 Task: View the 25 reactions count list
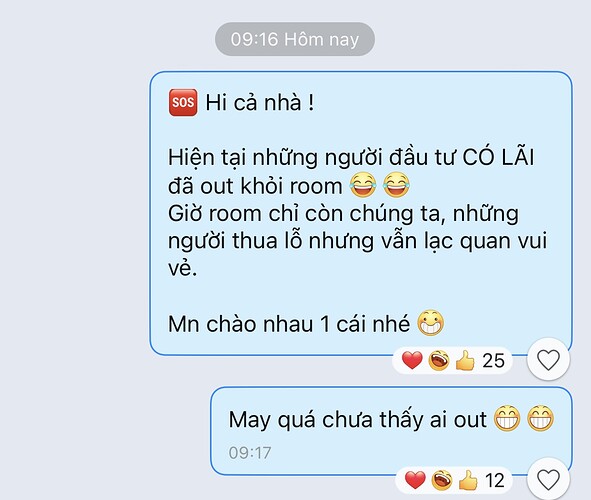tap(493, 361)
